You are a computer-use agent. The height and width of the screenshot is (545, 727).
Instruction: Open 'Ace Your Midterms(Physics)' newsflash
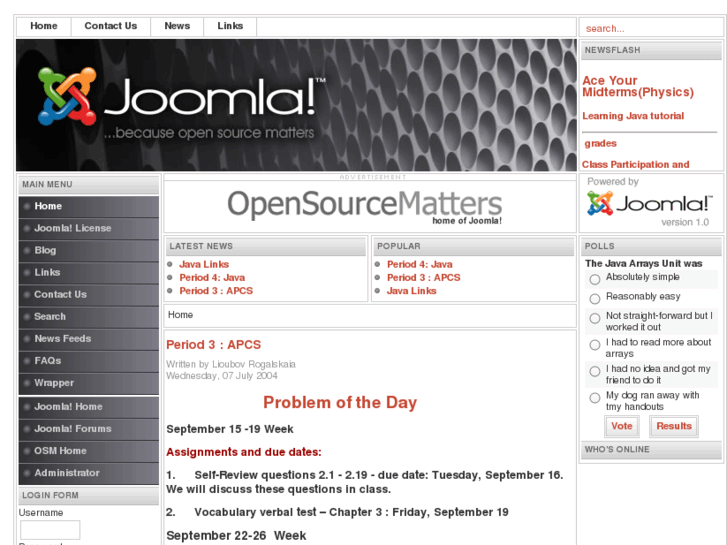click(638, 86)
